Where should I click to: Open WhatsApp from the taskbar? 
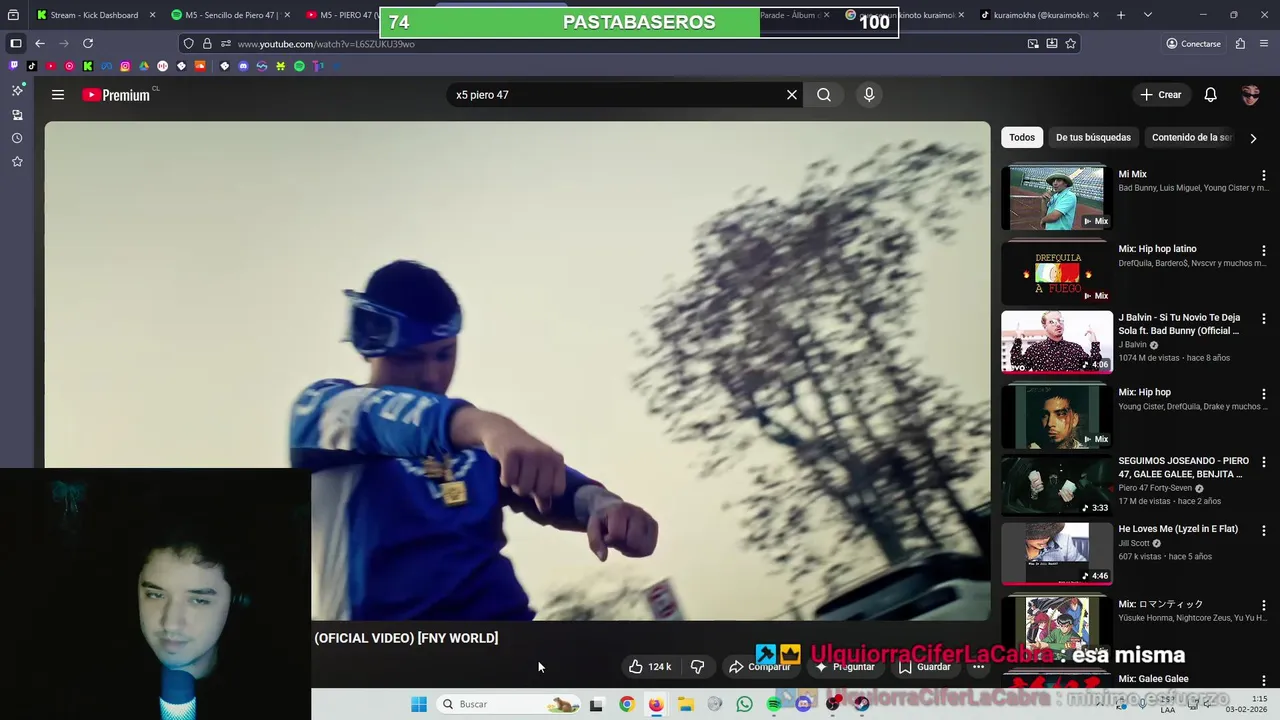click(x=744, y=704)
